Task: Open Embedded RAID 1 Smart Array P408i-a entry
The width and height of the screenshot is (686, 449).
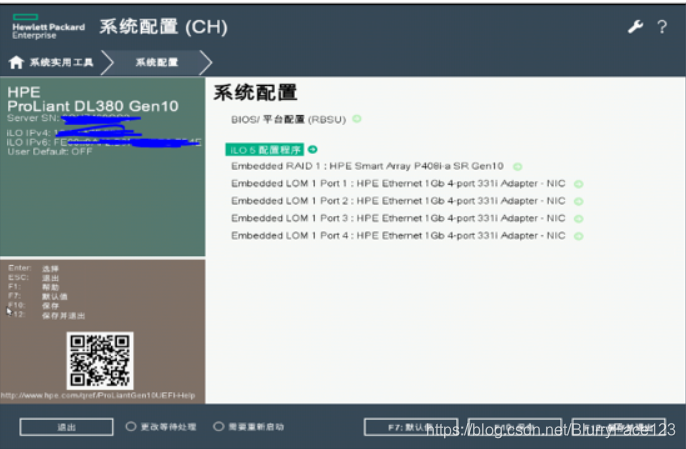Action: point(367,166)
